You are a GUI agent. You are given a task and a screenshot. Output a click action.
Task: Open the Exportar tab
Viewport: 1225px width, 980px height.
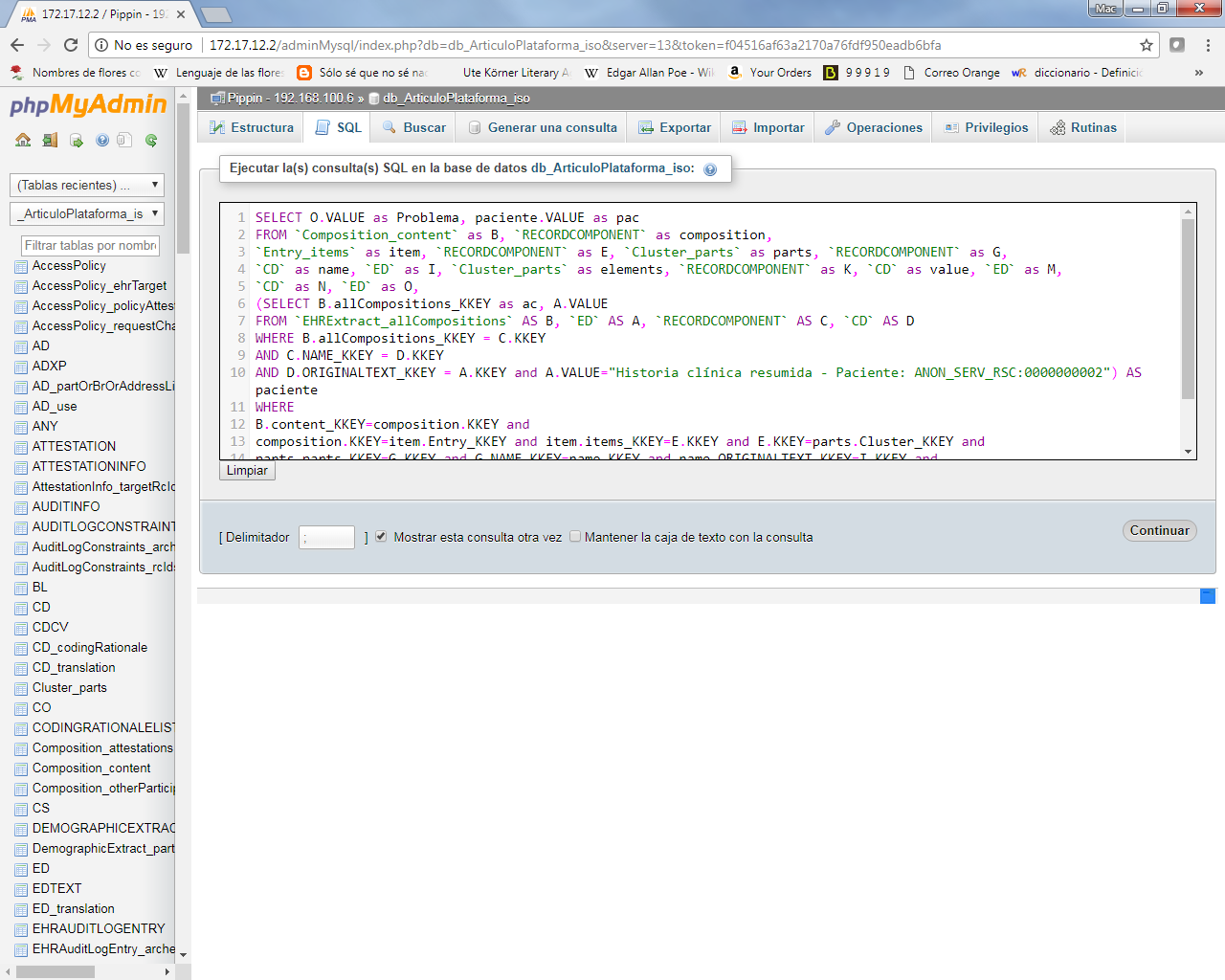[x=675, y=127]
